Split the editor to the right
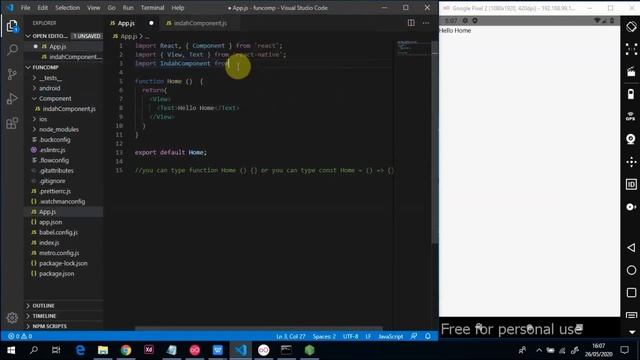640x360 pixels. point(411,23)
